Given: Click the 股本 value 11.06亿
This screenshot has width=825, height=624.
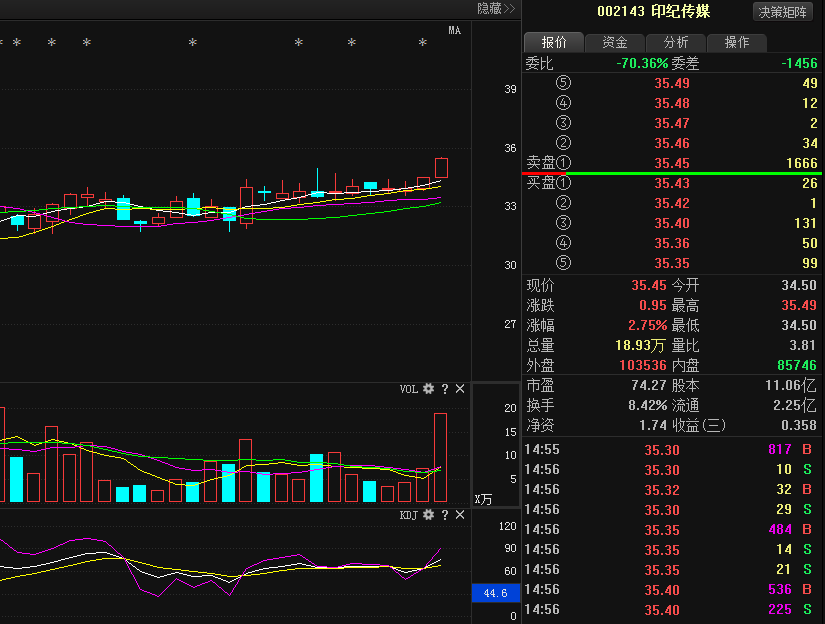Looking at the screenshot, I should 791,385.
